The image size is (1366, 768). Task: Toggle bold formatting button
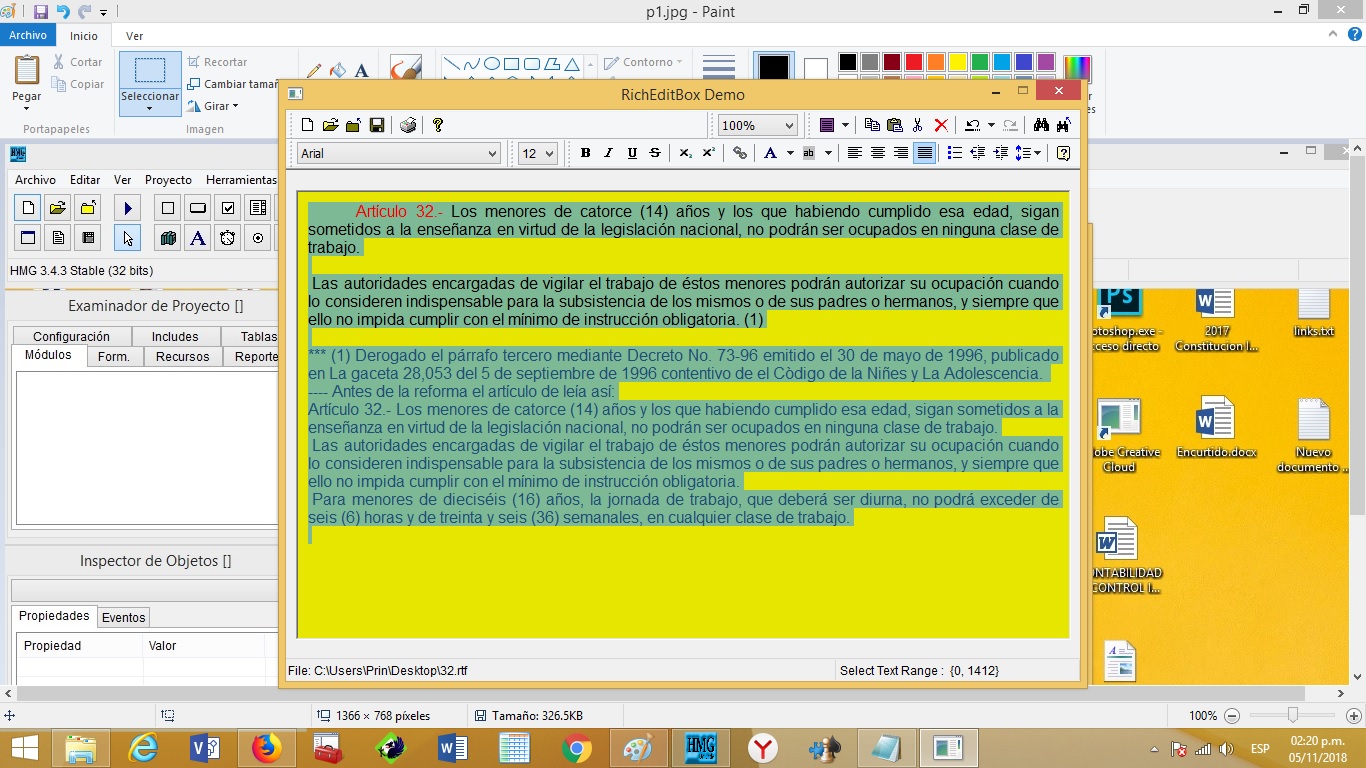[x=585, y=153]
